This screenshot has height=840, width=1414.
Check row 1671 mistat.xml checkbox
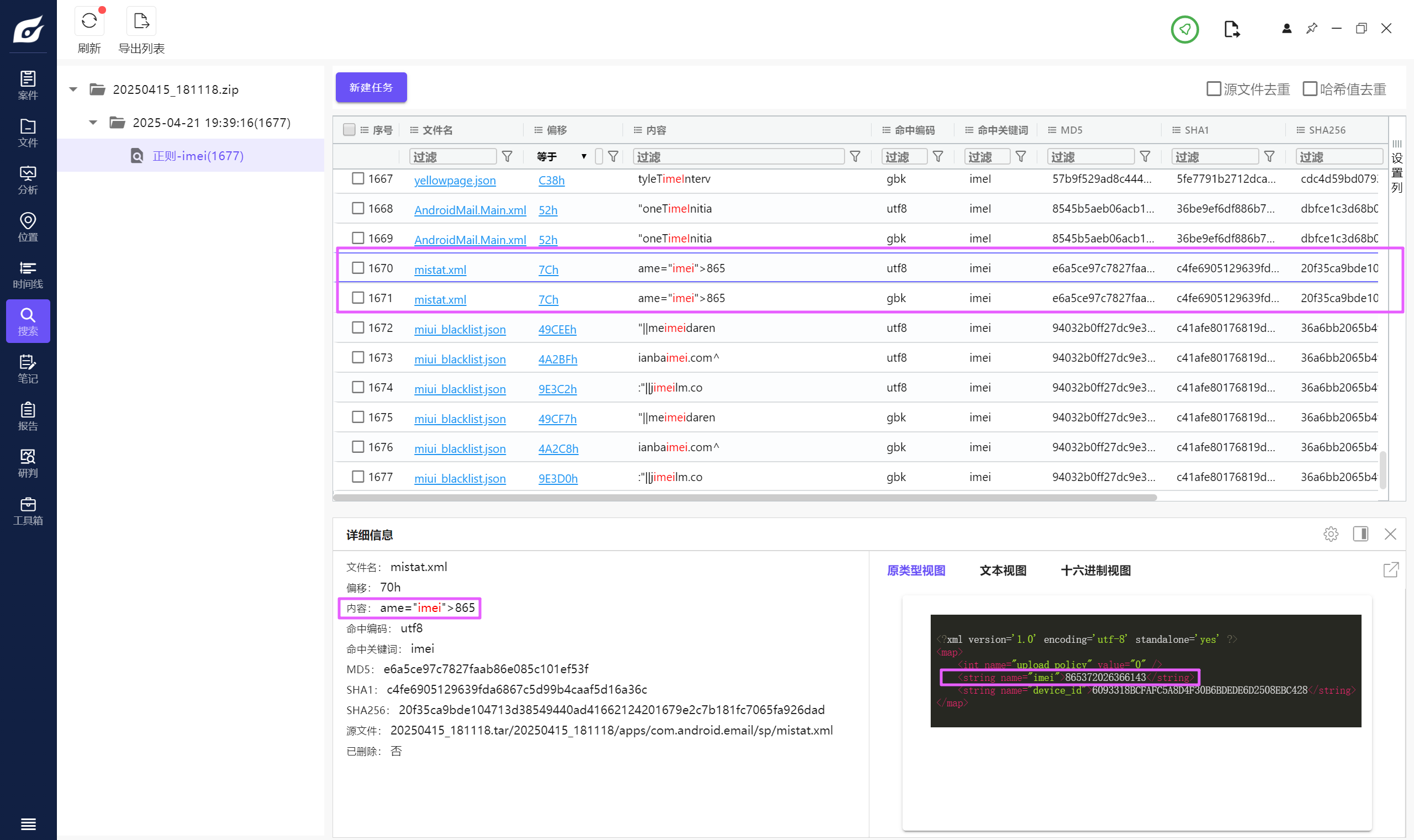(x=358, y=298)
